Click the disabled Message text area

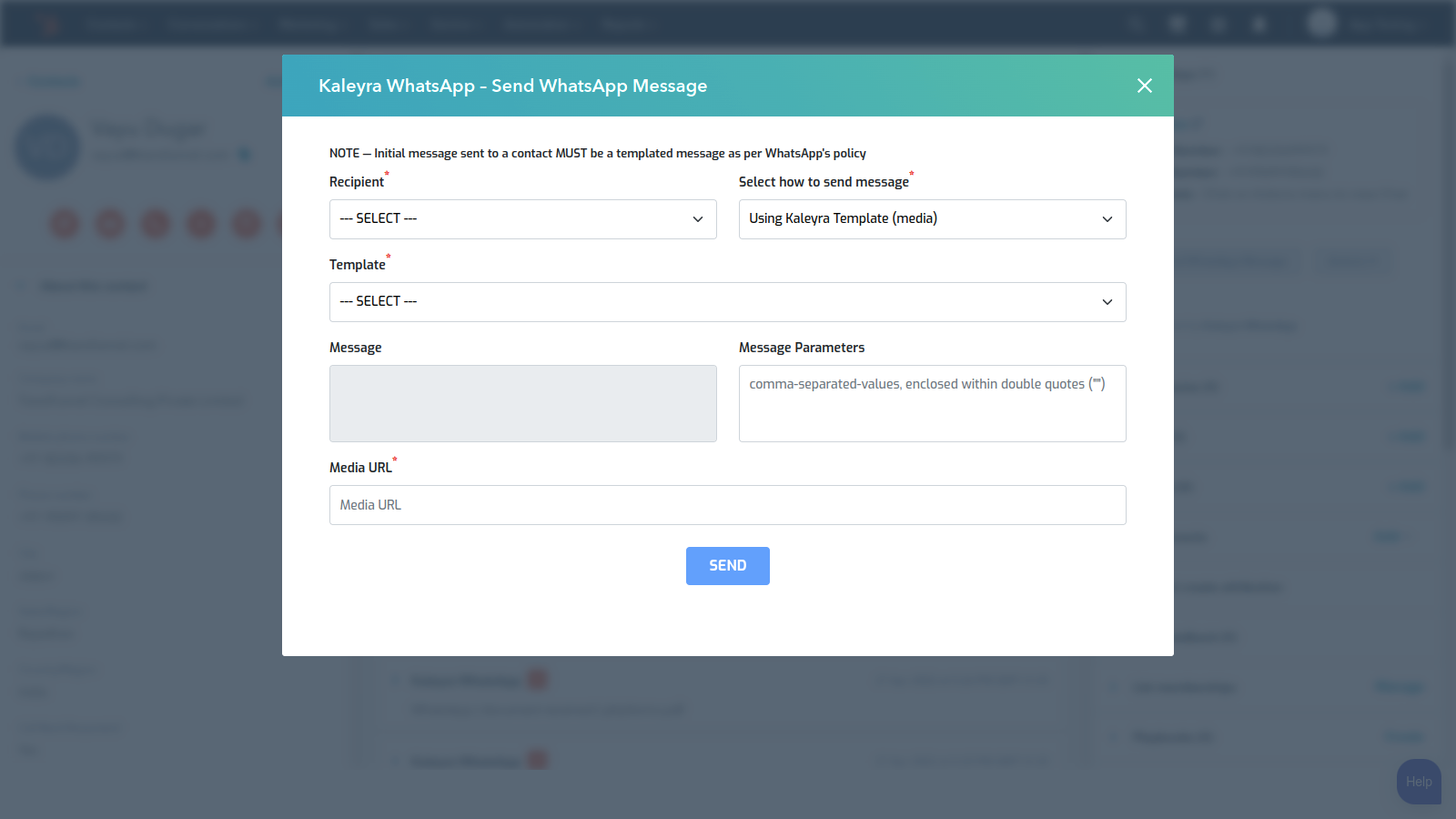523,404
